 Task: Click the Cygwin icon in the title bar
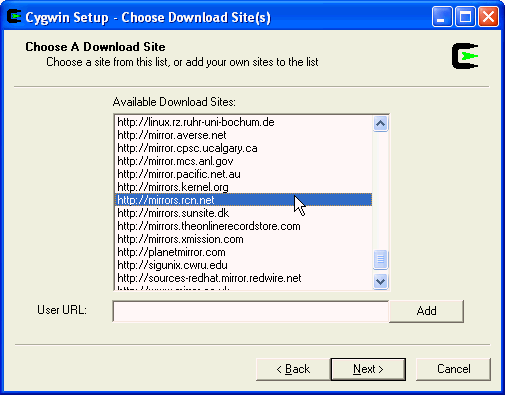click(14, 17)
